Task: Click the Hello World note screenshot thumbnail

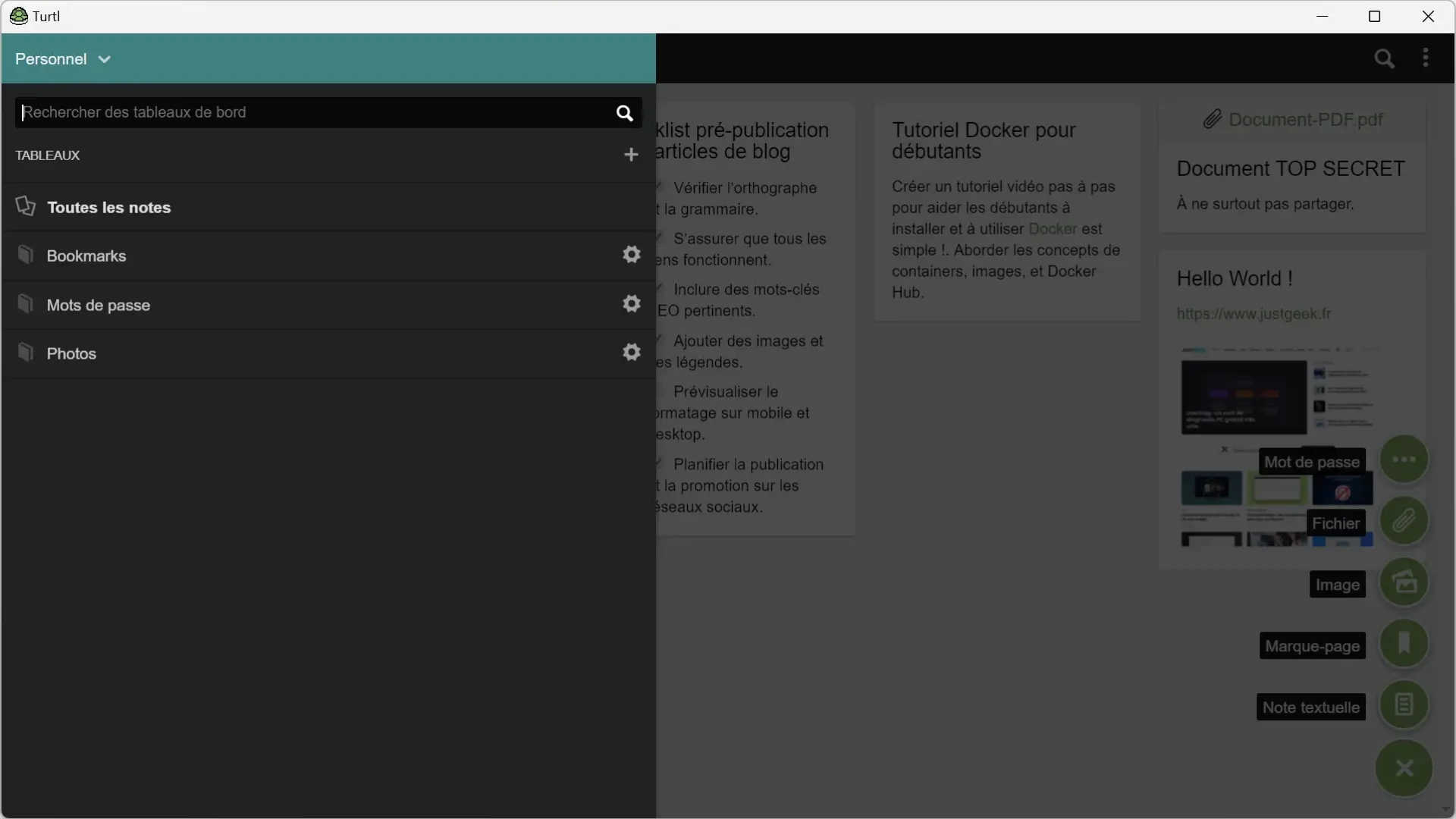Action: (1277, 447)
